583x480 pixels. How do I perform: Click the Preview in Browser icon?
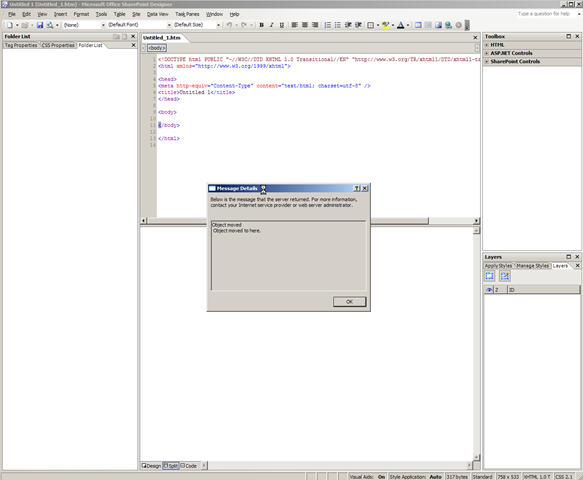click(49, 25)
